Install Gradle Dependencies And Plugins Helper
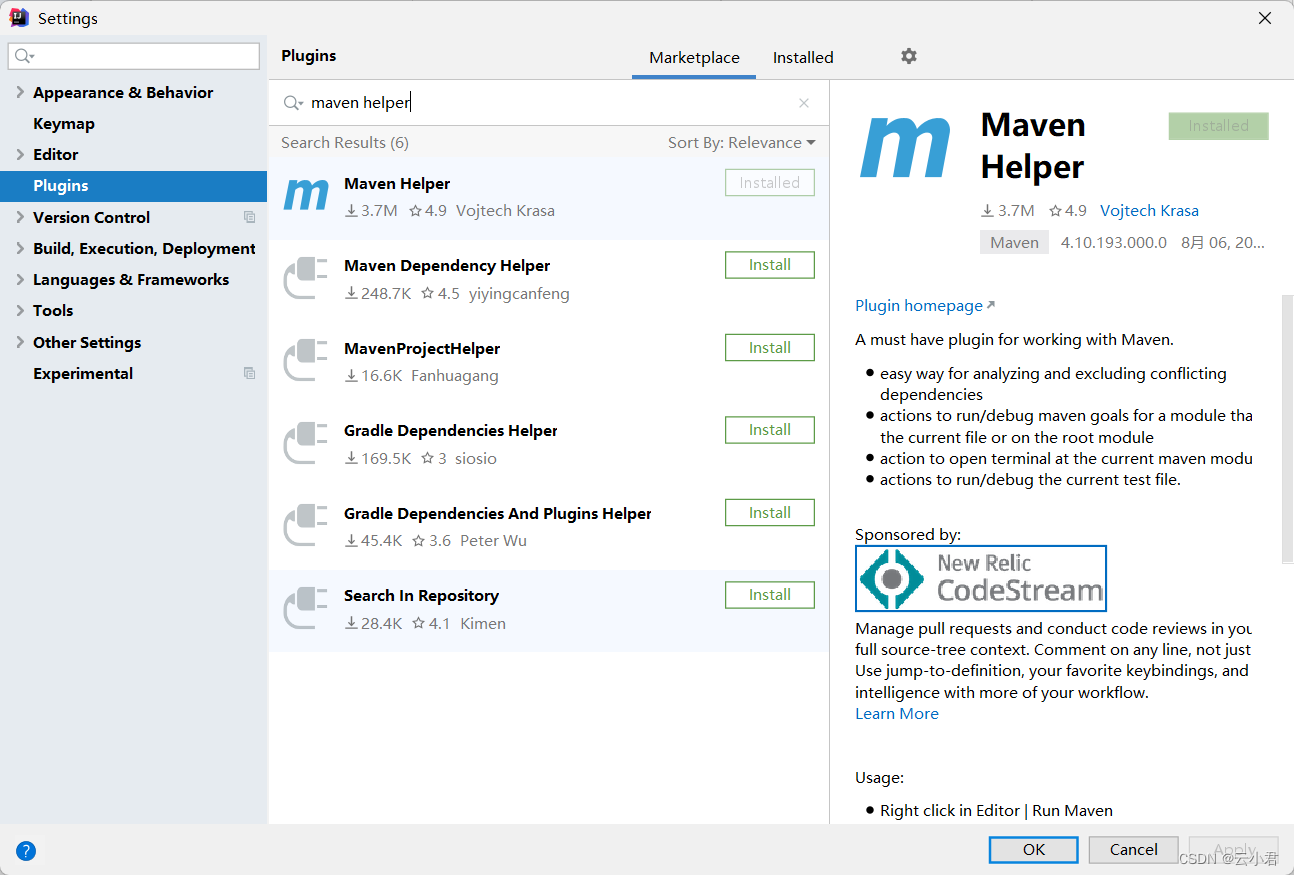This screenshot has width=1294, height=875. pos(770,513)
